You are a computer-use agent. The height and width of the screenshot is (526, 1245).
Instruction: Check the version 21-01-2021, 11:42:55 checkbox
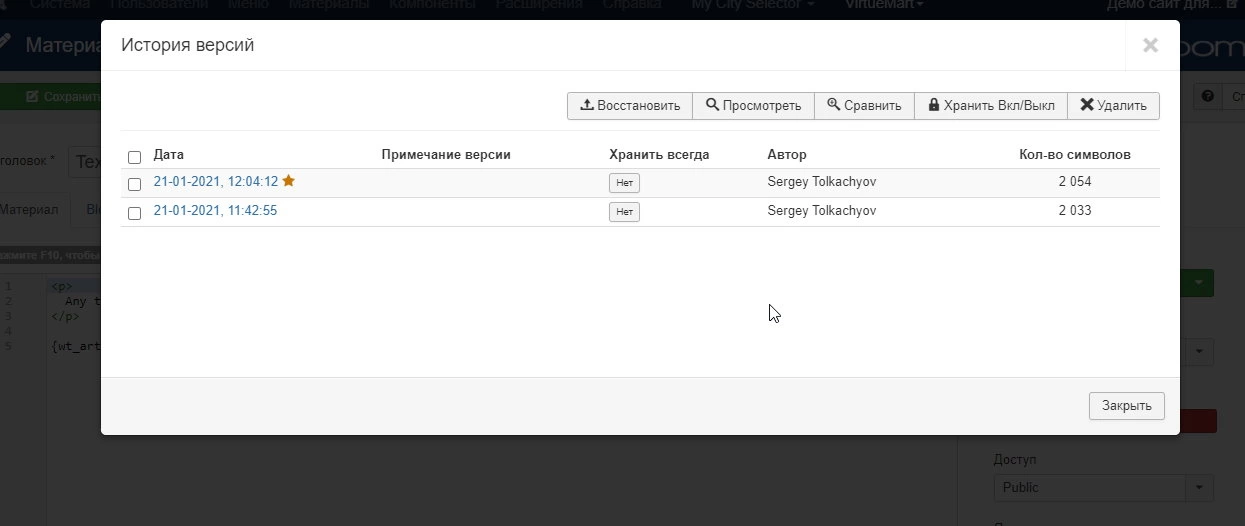point(134,213)
